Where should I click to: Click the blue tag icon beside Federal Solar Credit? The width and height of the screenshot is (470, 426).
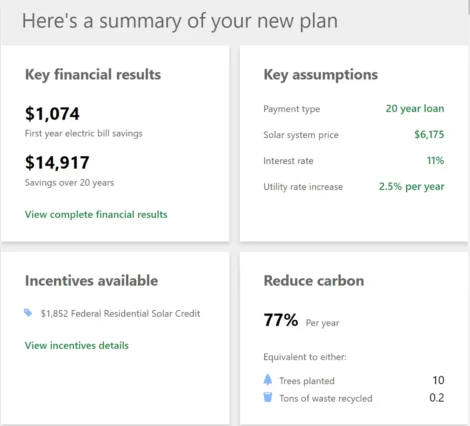tap(28, 313)
